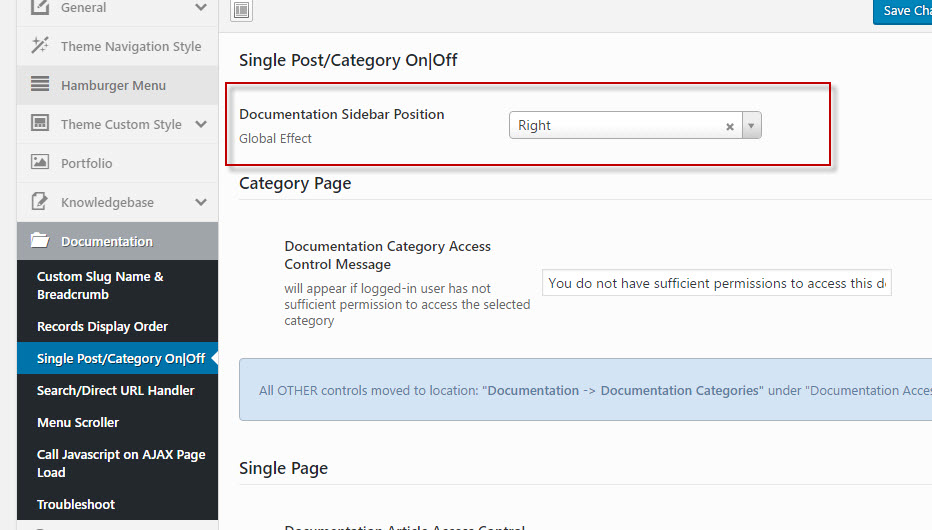Open Custom Slug Name & Breadcrumb submenu
The width and height of the screenshot is (932, 530).
[100, 285]
